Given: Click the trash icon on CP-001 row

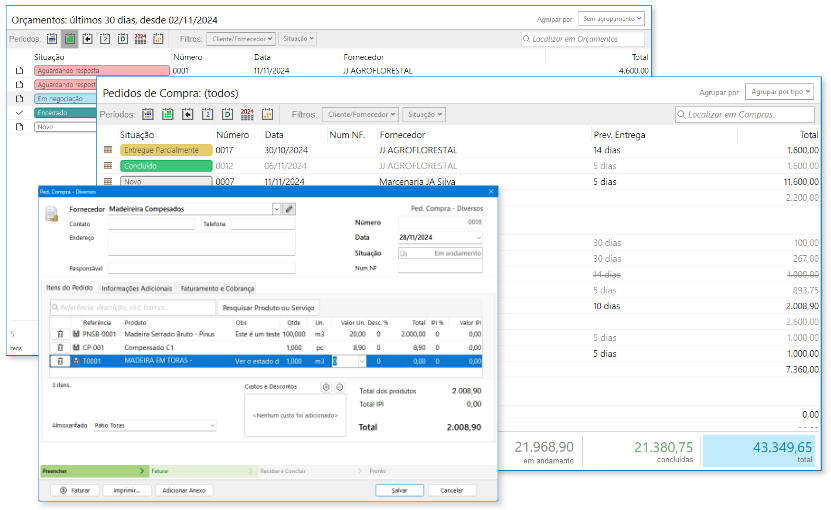Looking at the screenshot, I should point(60,348).
